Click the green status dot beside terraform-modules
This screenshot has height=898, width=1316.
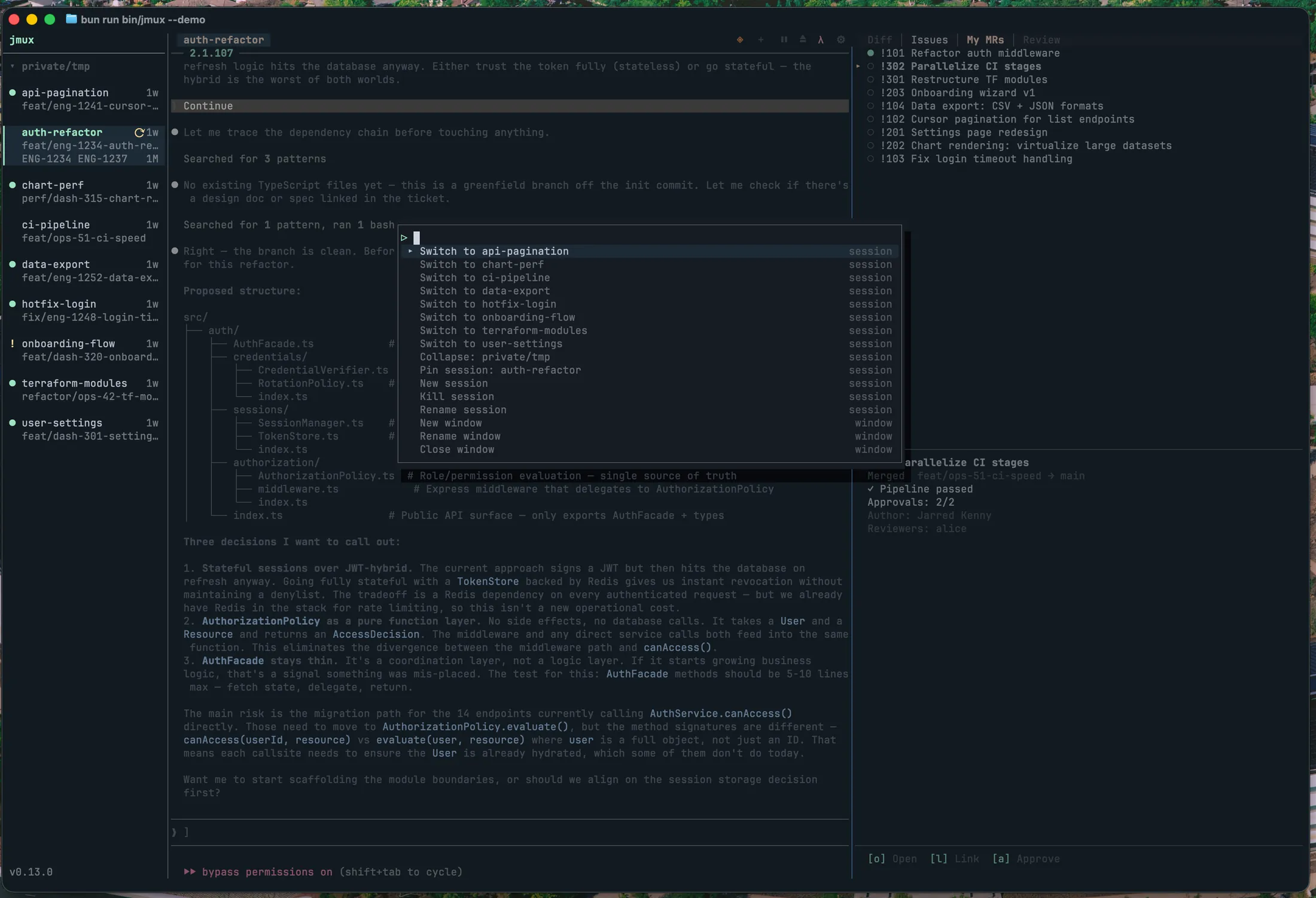click(13, 383)
